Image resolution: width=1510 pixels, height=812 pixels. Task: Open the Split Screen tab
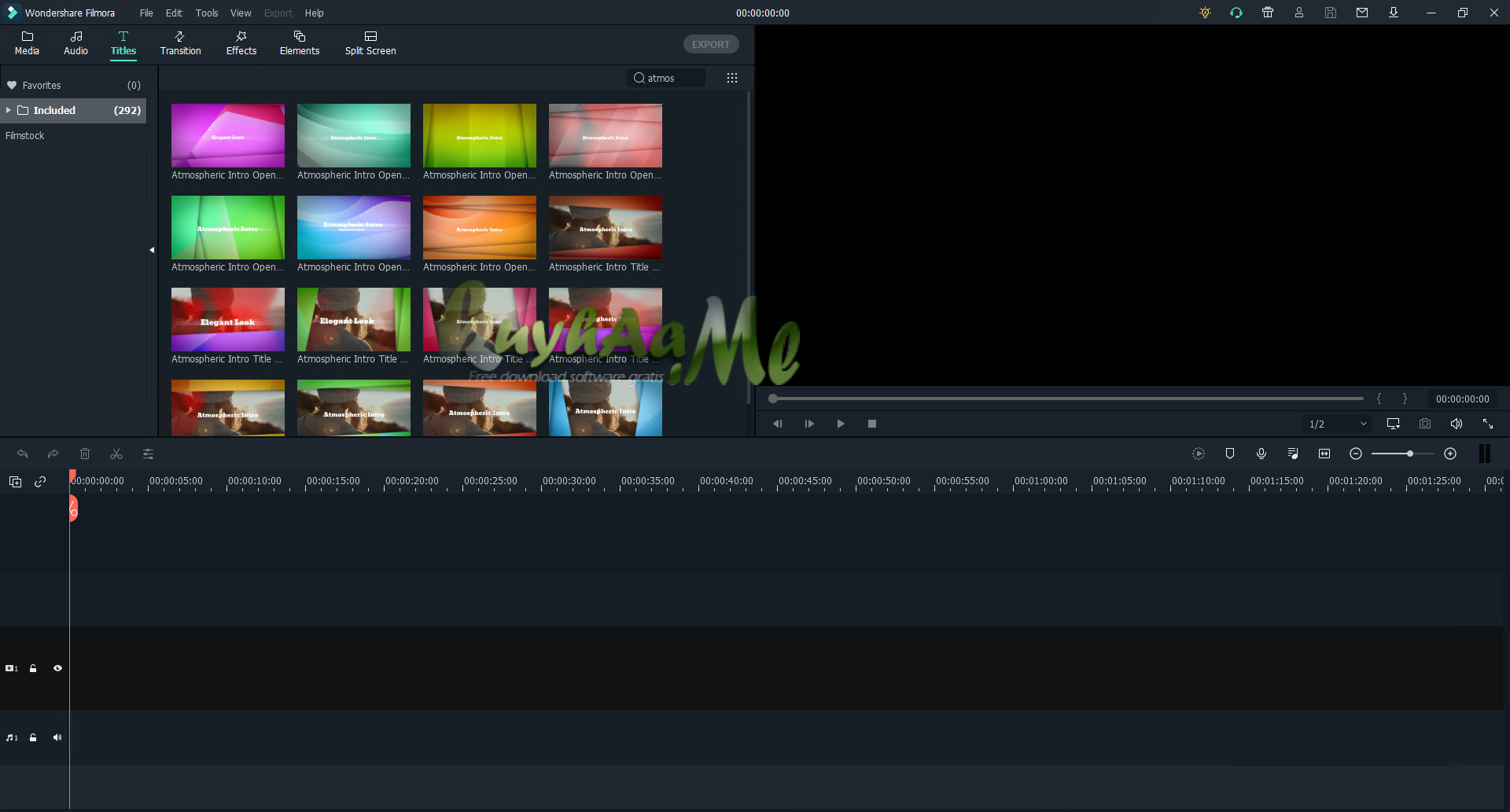(x=370, y=43)
